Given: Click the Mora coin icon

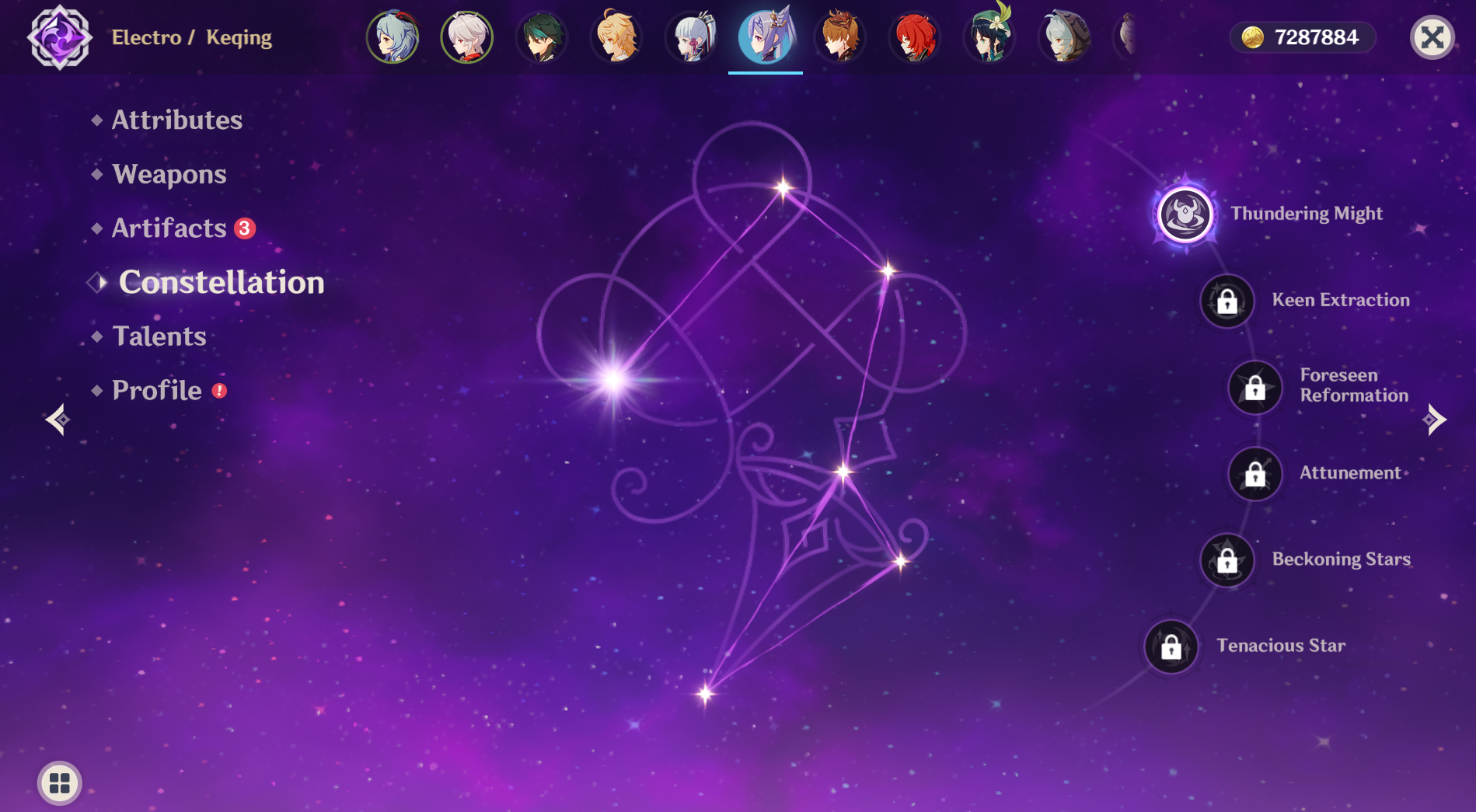Looking at the screenshot, I should click(1252, 37).
